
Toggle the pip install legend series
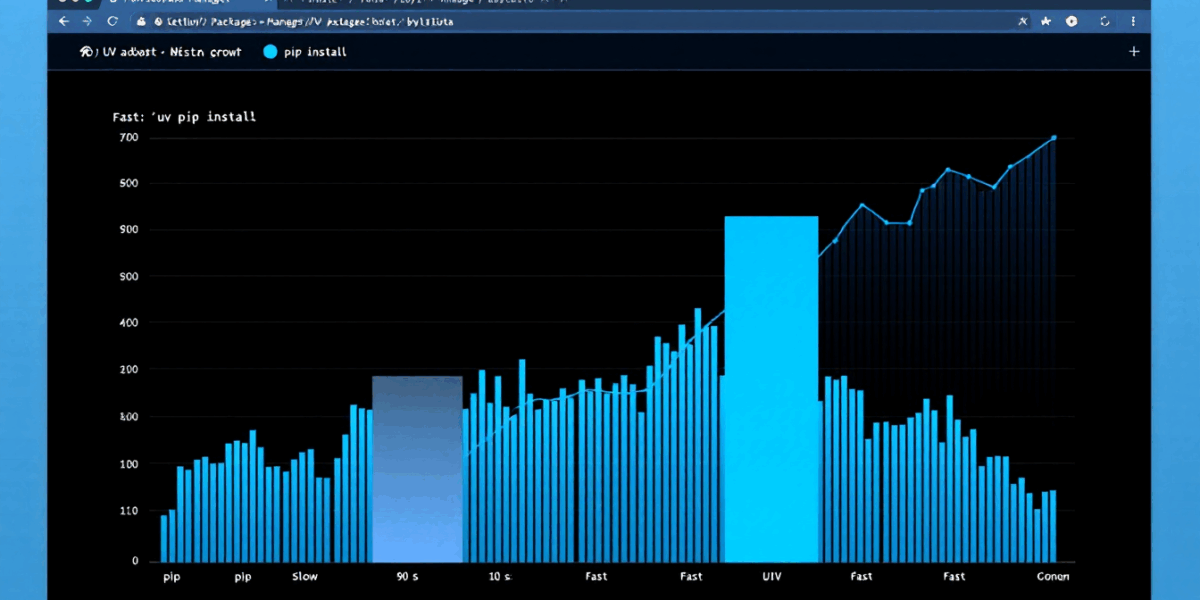tap(305, 52)
